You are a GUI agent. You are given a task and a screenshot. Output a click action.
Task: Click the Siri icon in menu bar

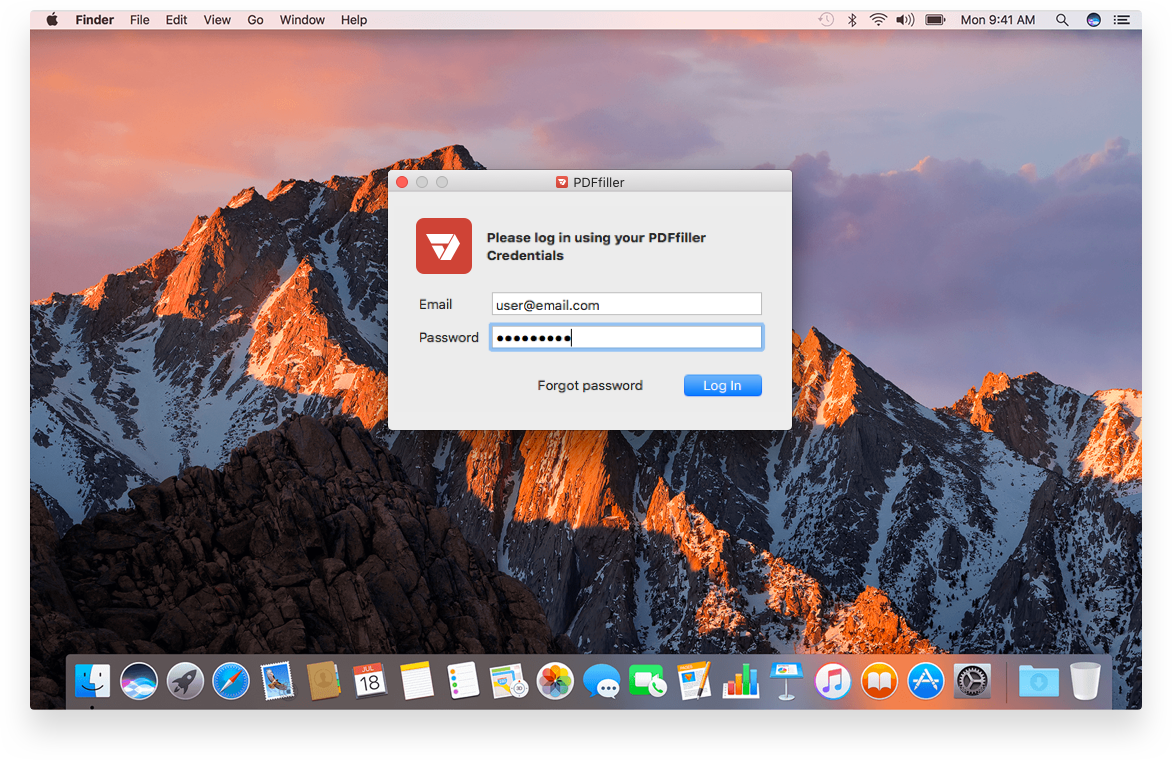tap(1094, 20)
